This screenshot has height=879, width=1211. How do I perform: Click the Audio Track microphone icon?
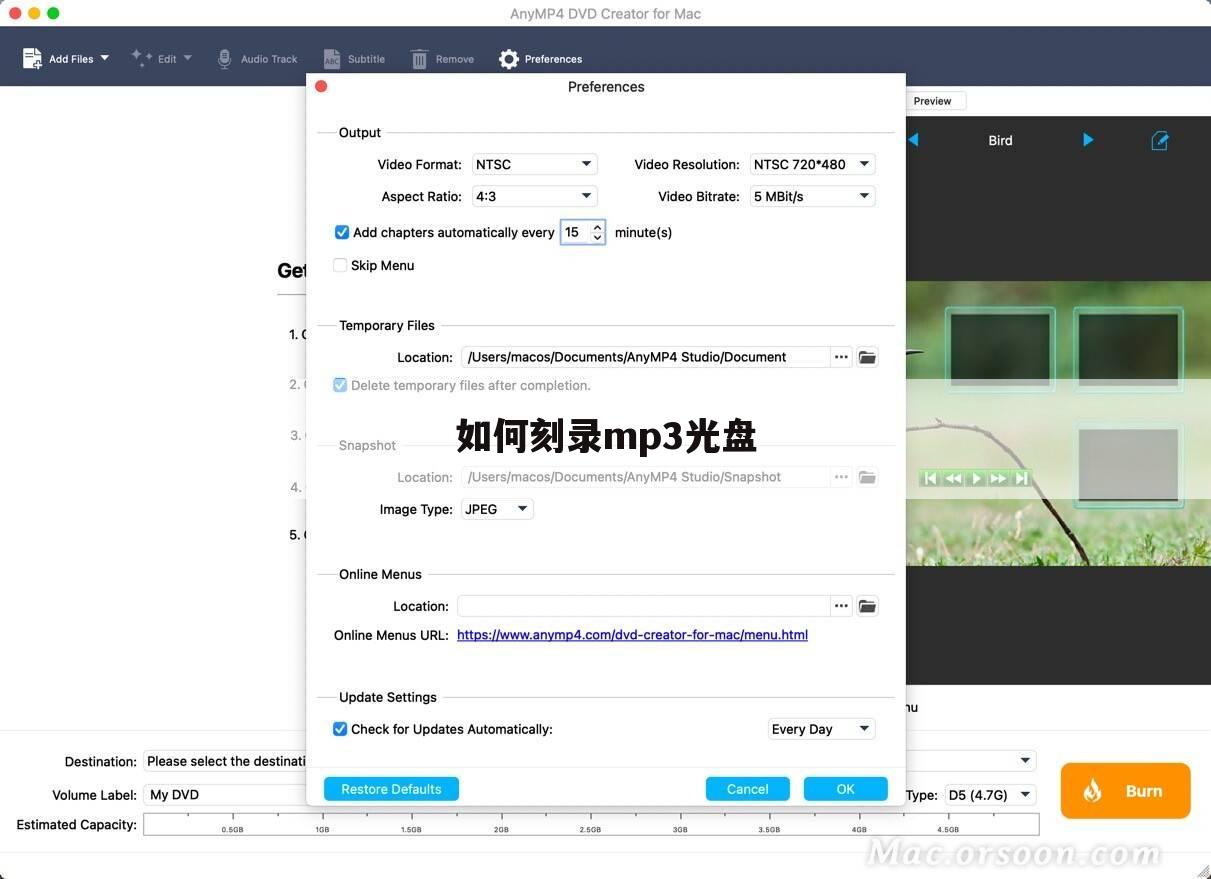225,59
